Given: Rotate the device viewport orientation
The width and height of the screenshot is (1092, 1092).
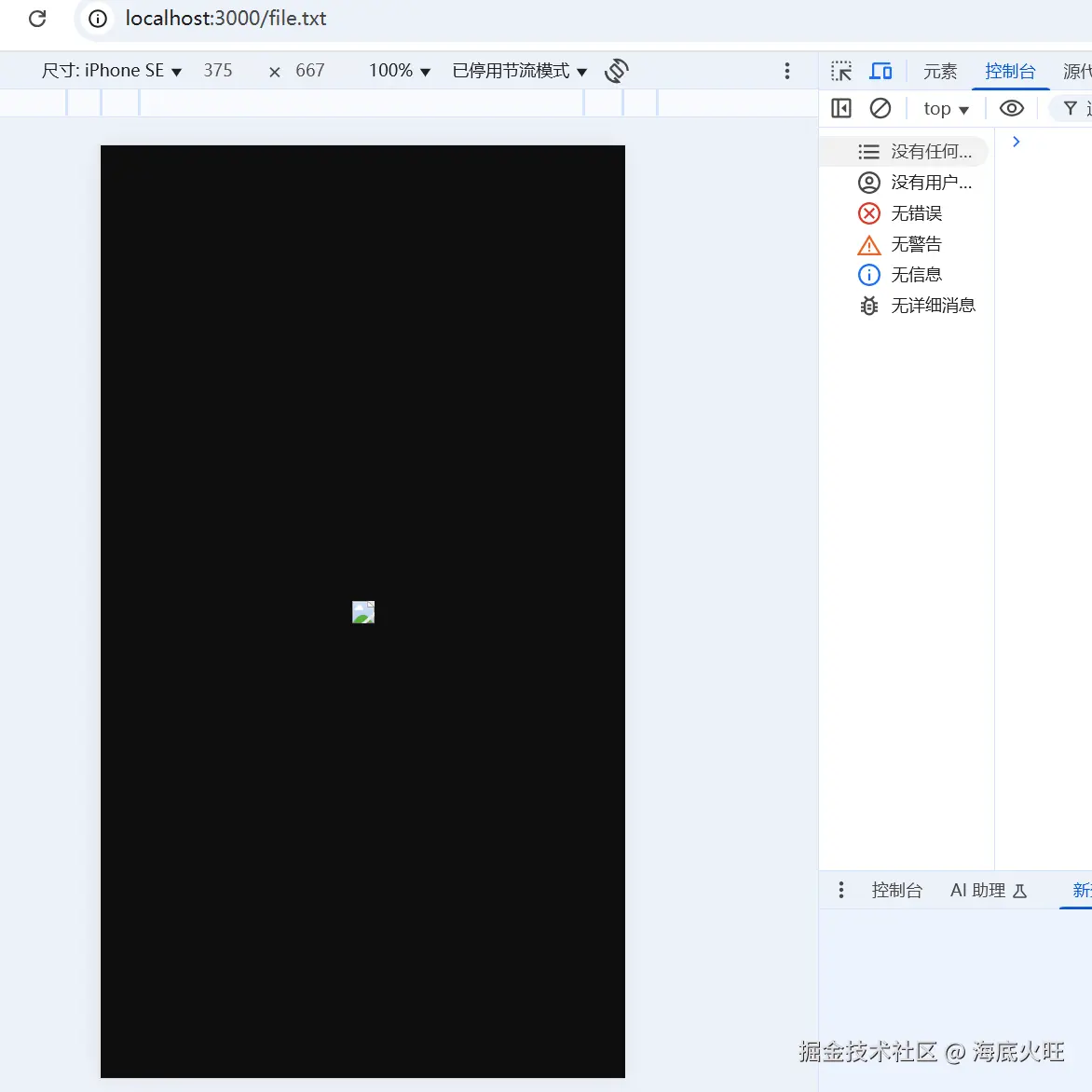Looking at the screenshot, I should point(617,70).
